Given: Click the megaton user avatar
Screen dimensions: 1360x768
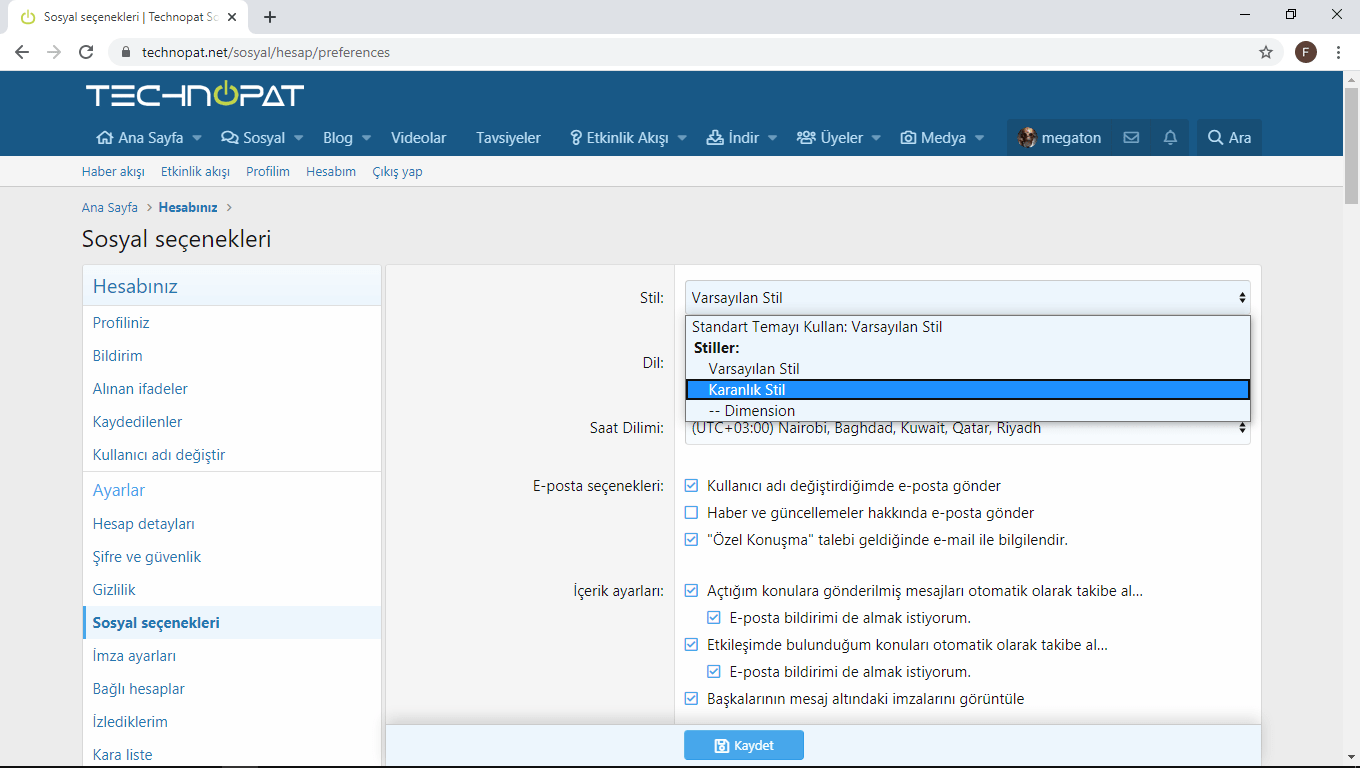Looking at the screenshot, I should (x=1027, y=138).
